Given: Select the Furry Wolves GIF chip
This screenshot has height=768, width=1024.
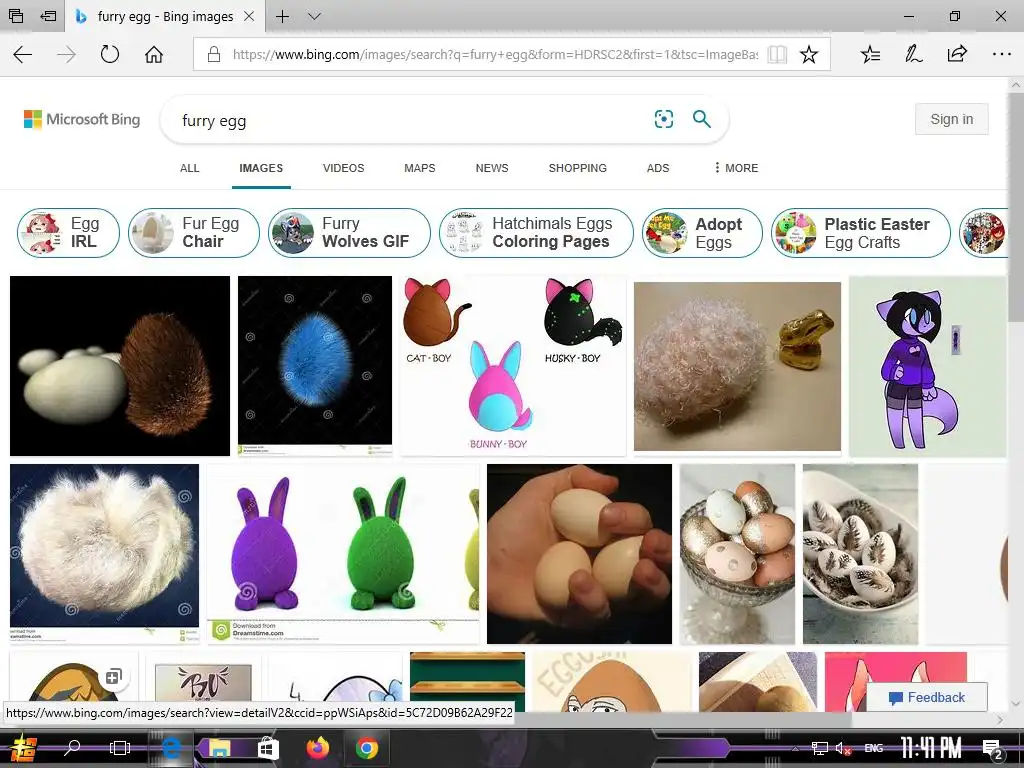Looking at the screenshot, I should click(349, 232).
